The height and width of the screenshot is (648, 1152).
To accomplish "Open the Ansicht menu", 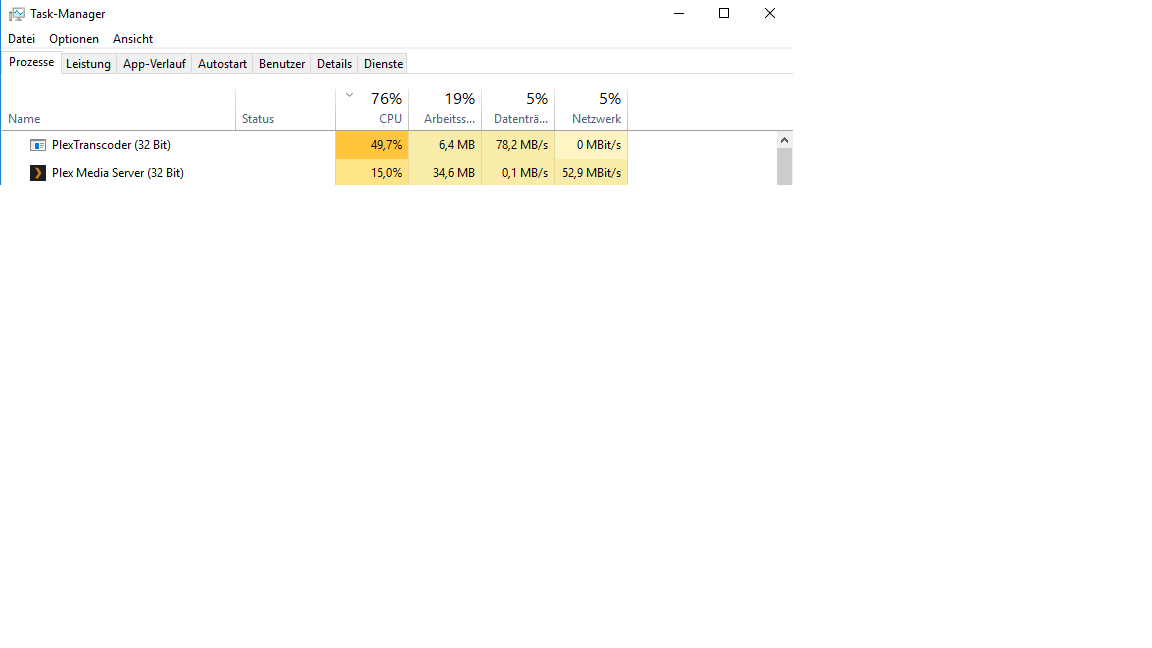I will tap(133, 39).
